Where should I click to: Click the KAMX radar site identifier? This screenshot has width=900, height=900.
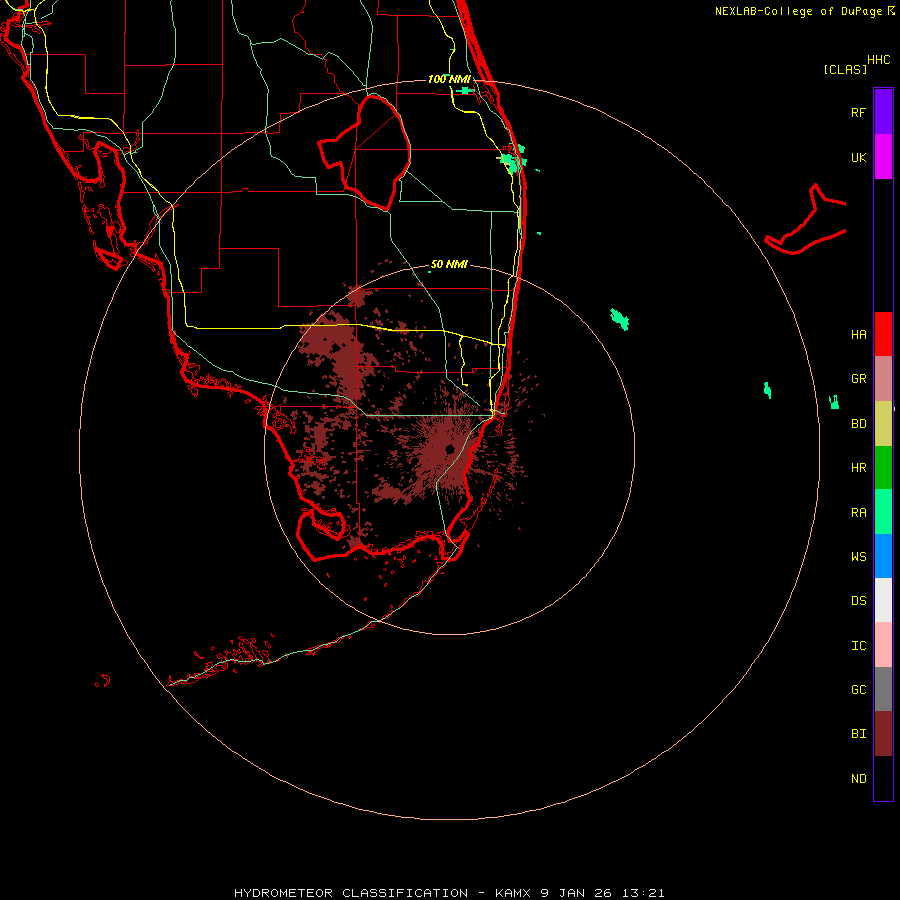click(513, 893)
